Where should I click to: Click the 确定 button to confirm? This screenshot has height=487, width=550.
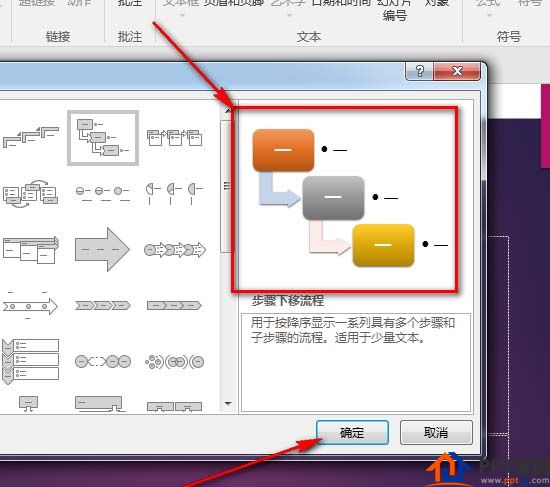pyautogui.click(x=352, y=433)
